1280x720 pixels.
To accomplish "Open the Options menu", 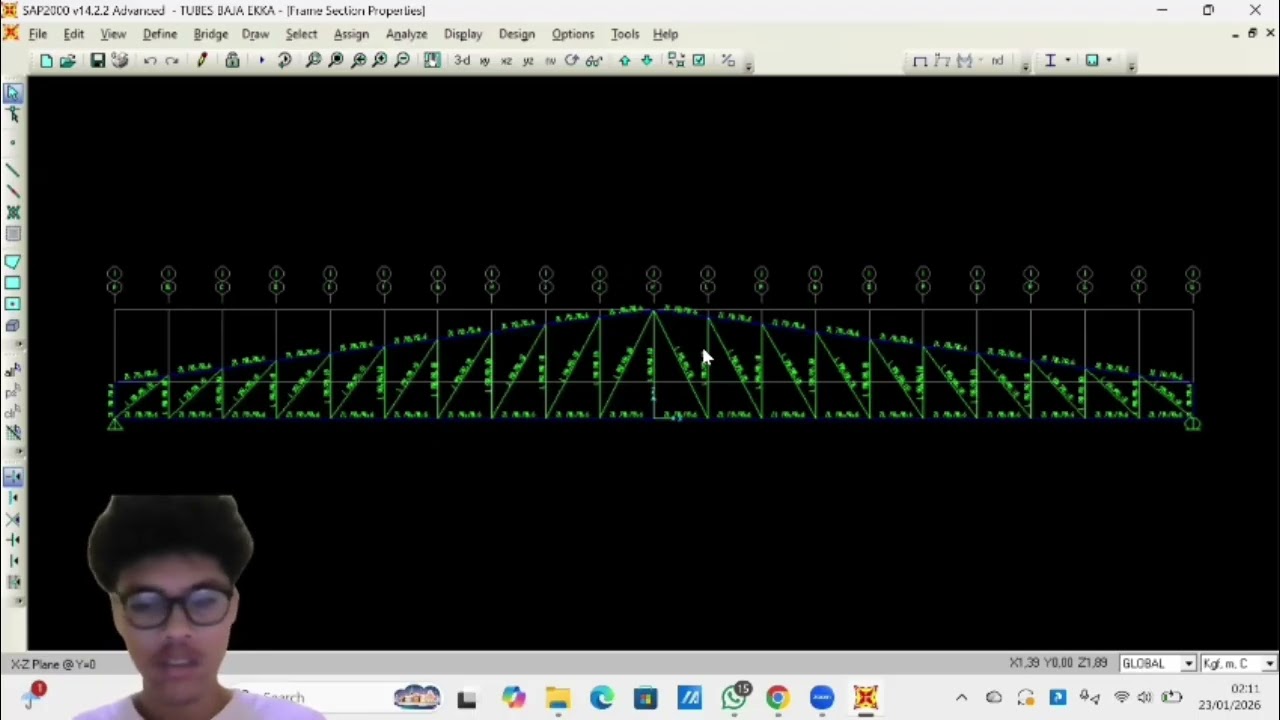I will tap(573, 34).
